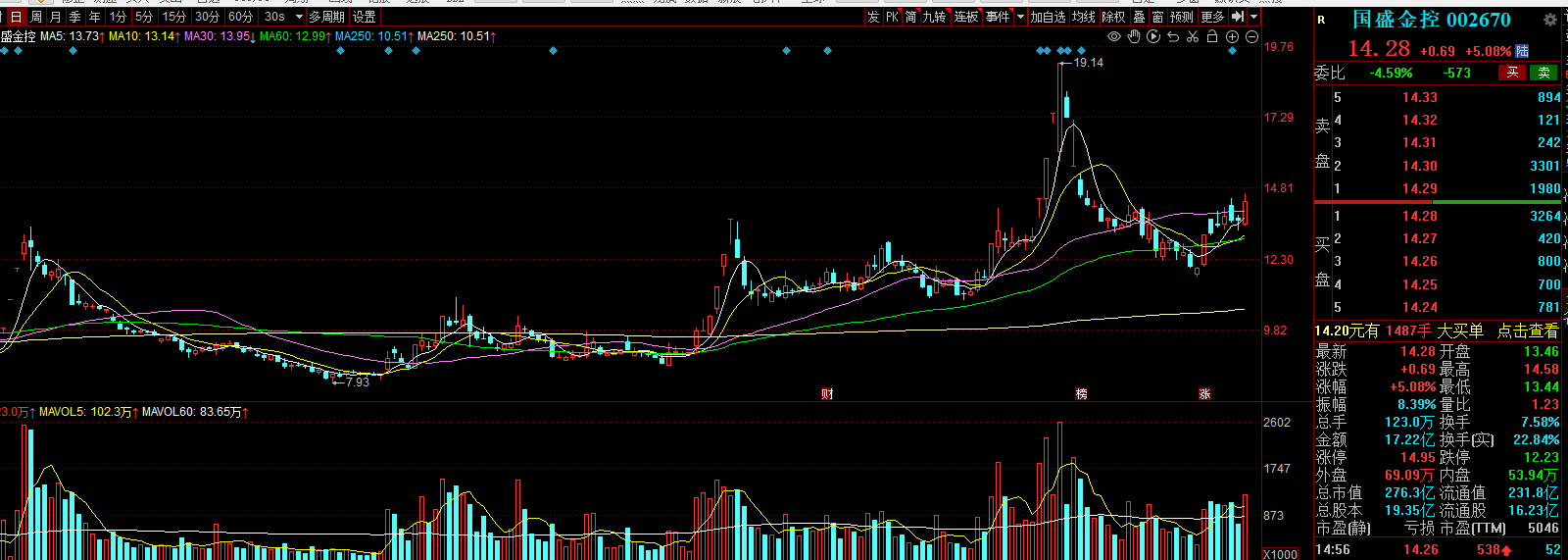Select the 60分 period

[240, 17]
